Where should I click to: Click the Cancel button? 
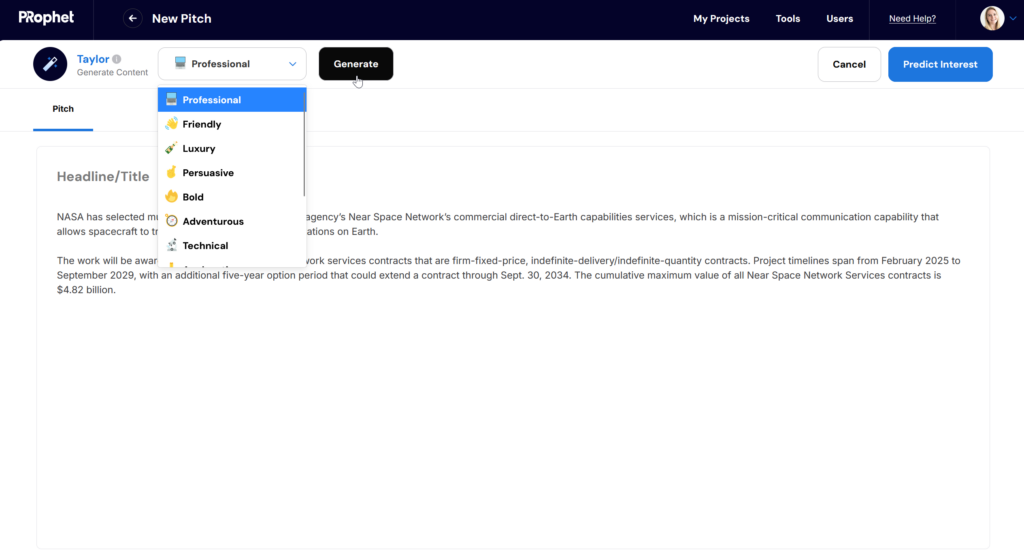[849, 64]
